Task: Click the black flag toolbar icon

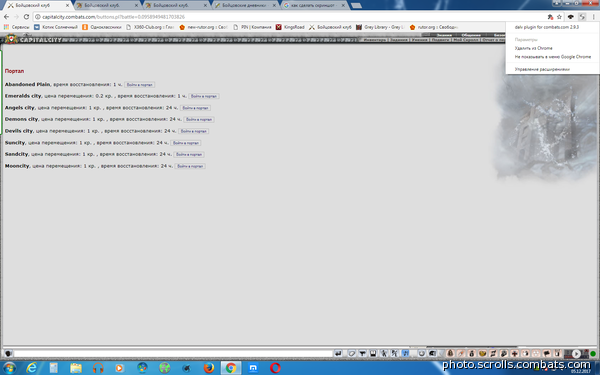Action: [x=546, y=354]
